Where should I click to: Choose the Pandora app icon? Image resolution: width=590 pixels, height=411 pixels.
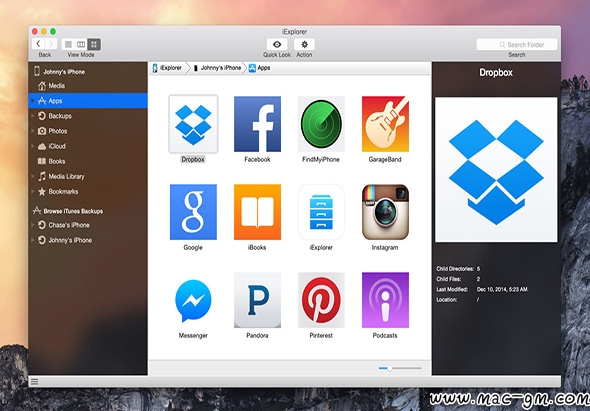pos(257,300)
